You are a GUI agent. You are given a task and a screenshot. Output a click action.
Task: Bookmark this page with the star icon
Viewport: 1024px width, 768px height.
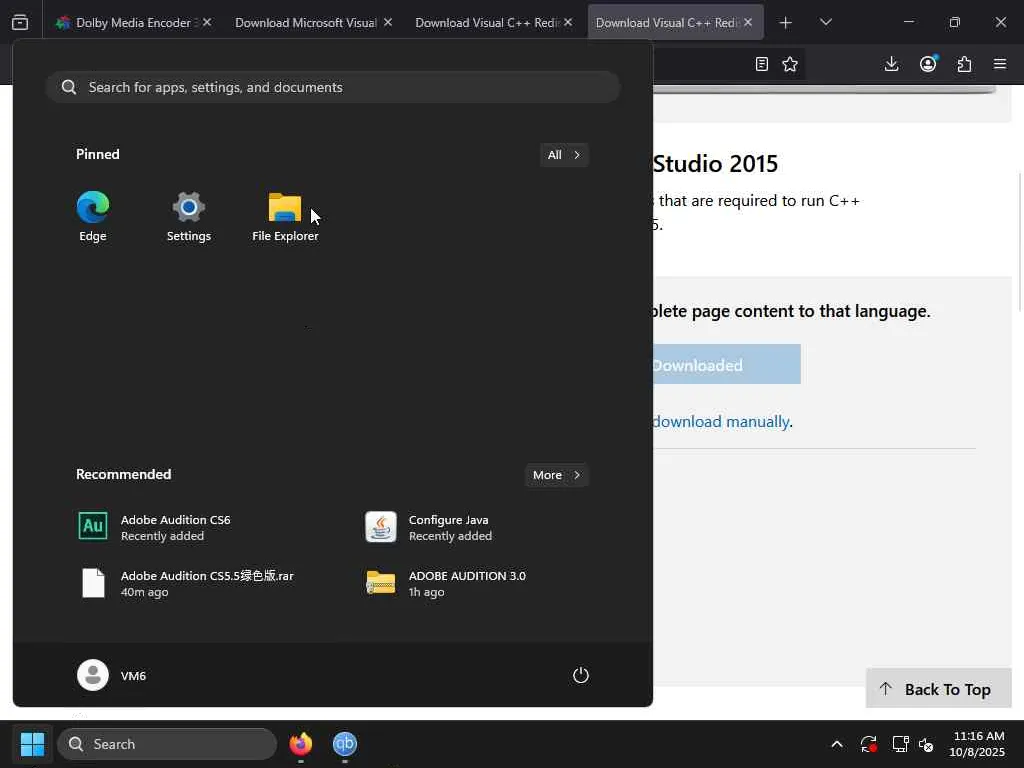point(790,64)
